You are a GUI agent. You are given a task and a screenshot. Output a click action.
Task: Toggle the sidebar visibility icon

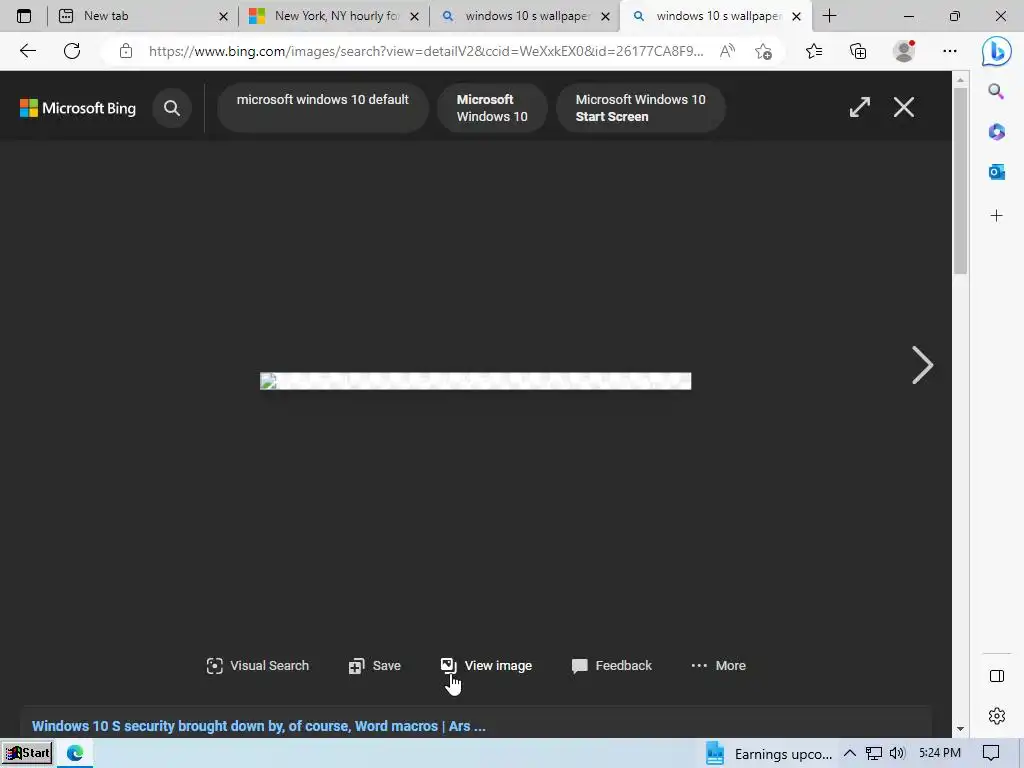(x=997, y=676)
